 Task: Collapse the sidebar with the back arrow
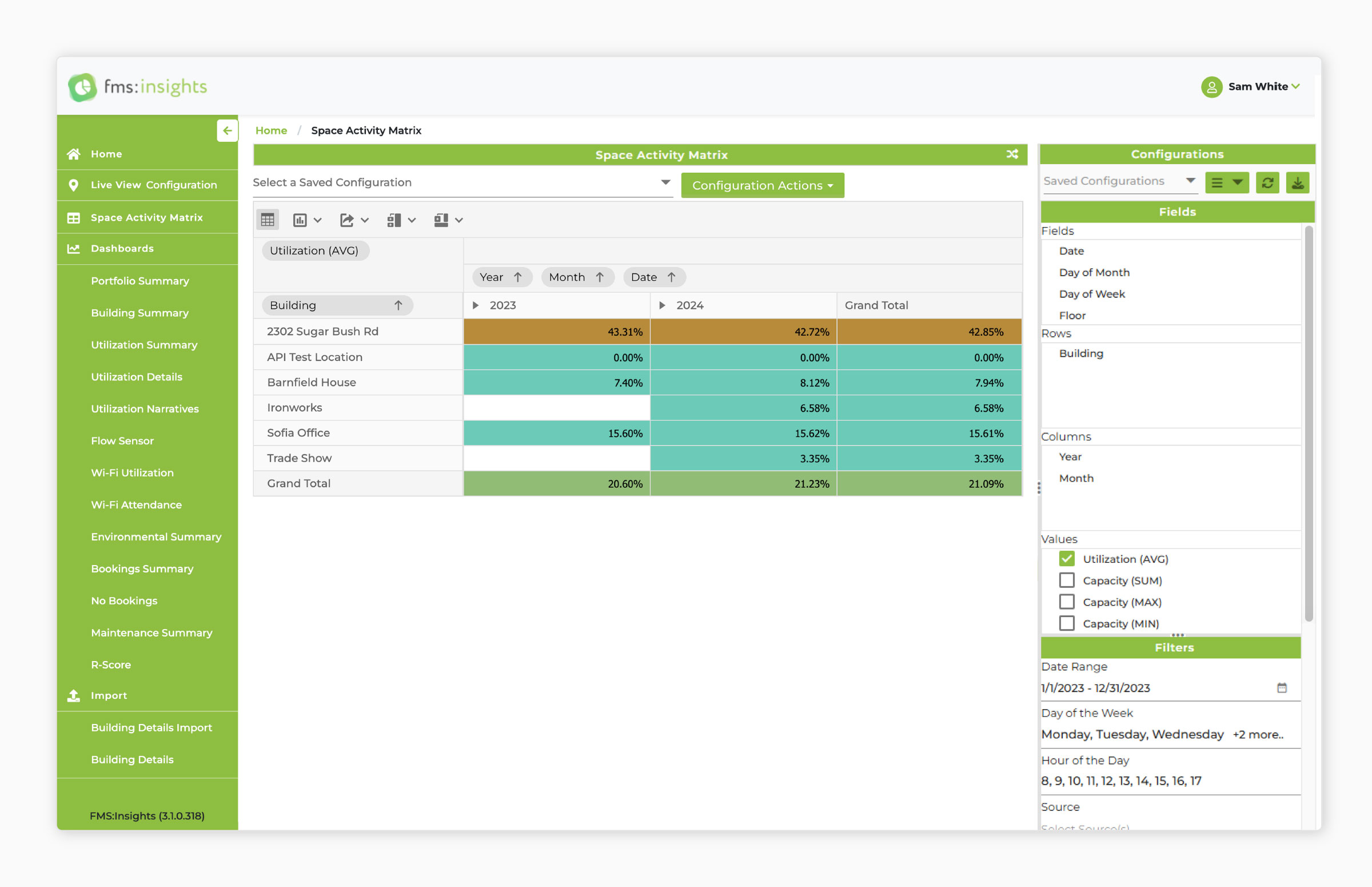click(x=227, y=131)
